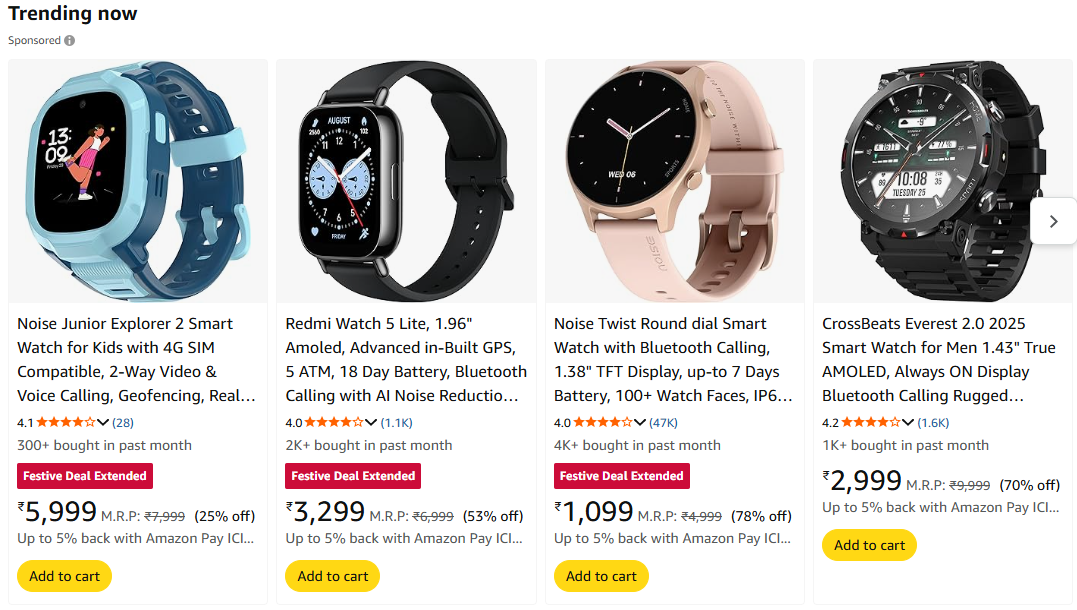Click the Sponsored info icon
The height and width of the screenshot is (610, 1077).
click(69, 41)
